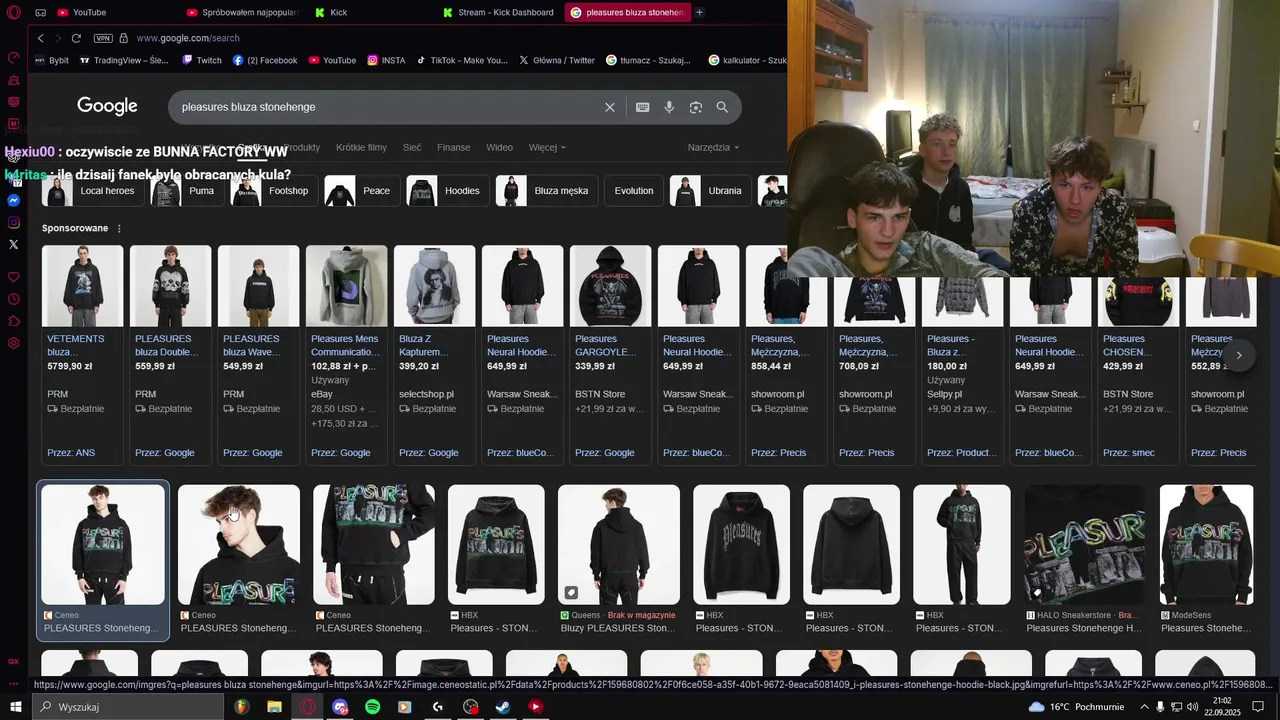Open settings gear in Opera sidebar
The image size is (1280, 720).
tap(14, 343)
